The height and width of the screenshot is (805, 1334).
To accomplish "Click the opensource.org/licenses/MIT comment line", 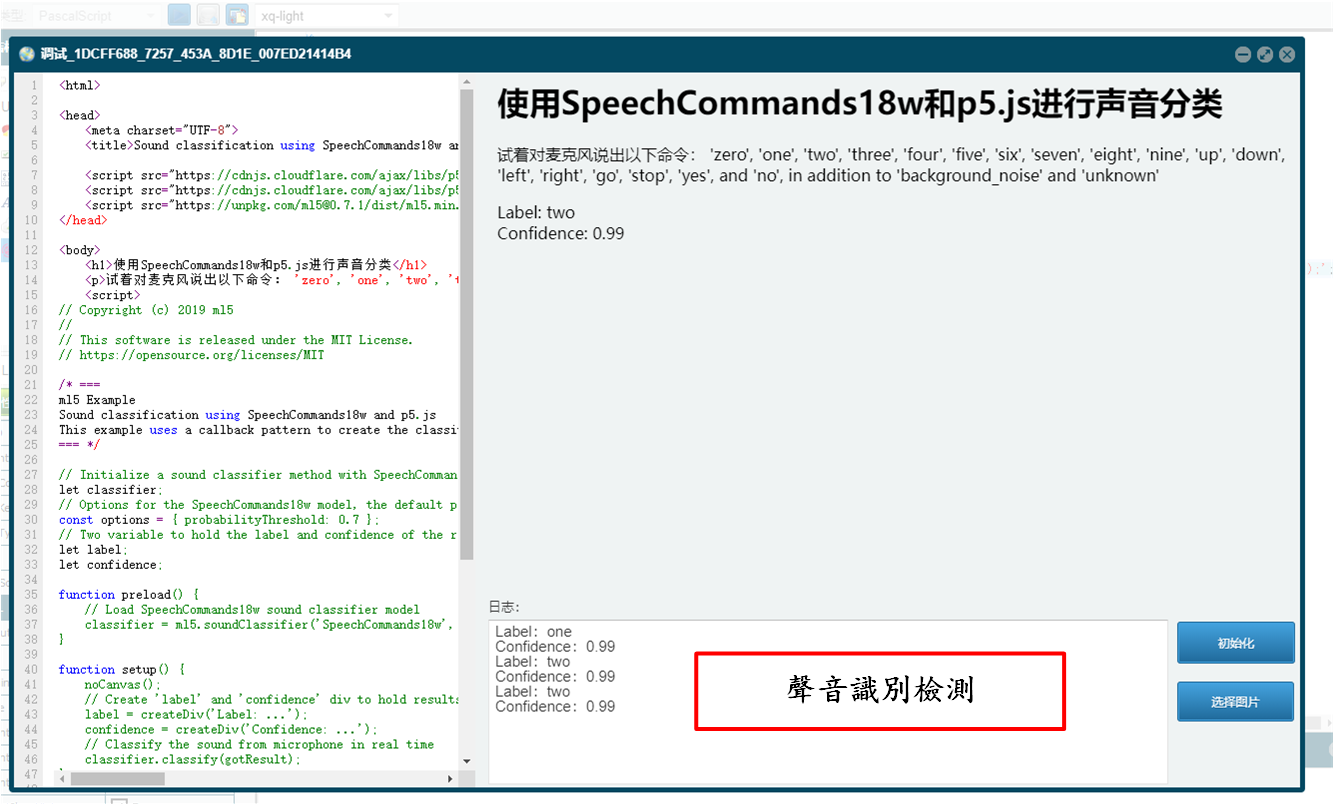I will [x=192, y=355].
